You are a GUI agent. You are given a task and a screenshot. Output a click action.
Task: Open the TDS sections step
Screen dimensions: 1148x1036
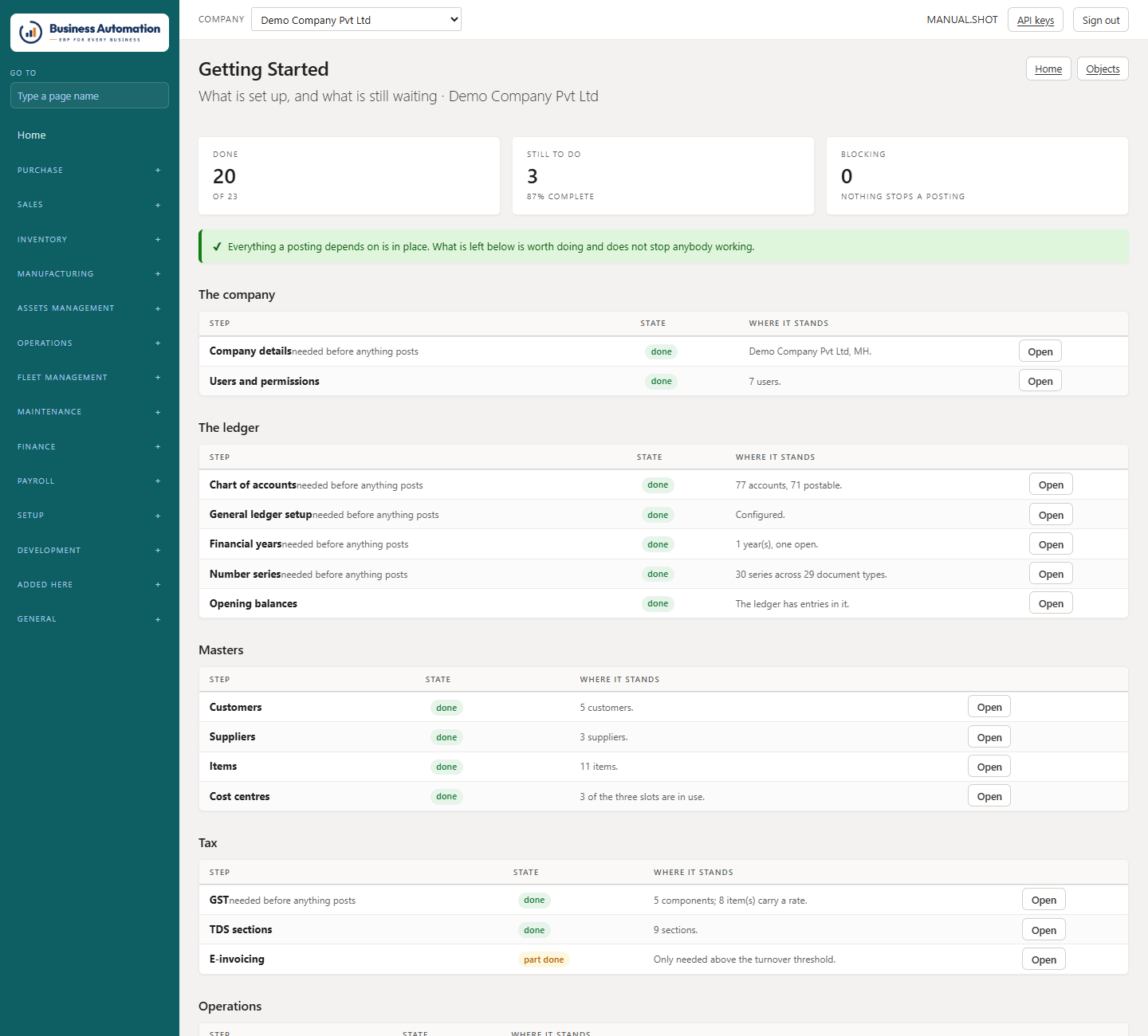[x=1044, y=930]
